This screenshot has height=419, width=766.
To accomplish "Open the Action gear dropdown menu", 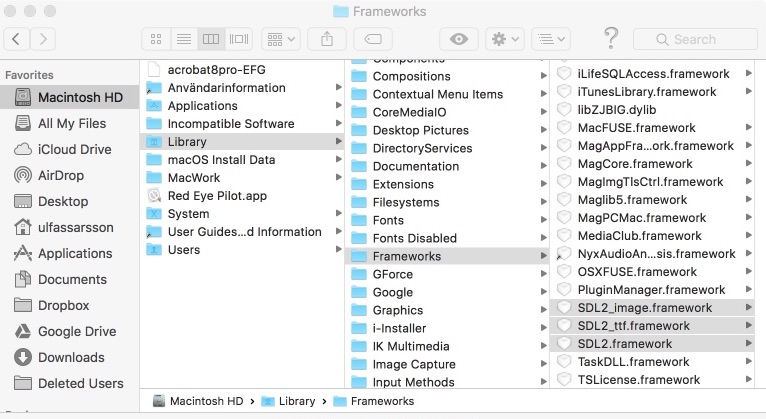I will [505, 39].
